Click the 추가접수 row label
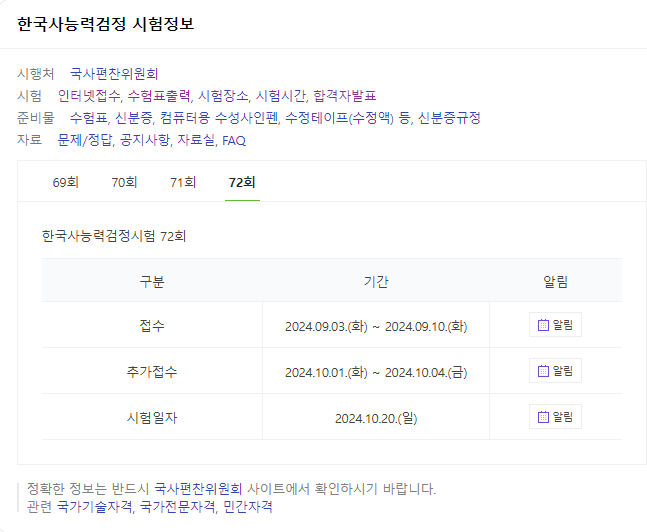The image size is (647, 532). tap(152, 371)
